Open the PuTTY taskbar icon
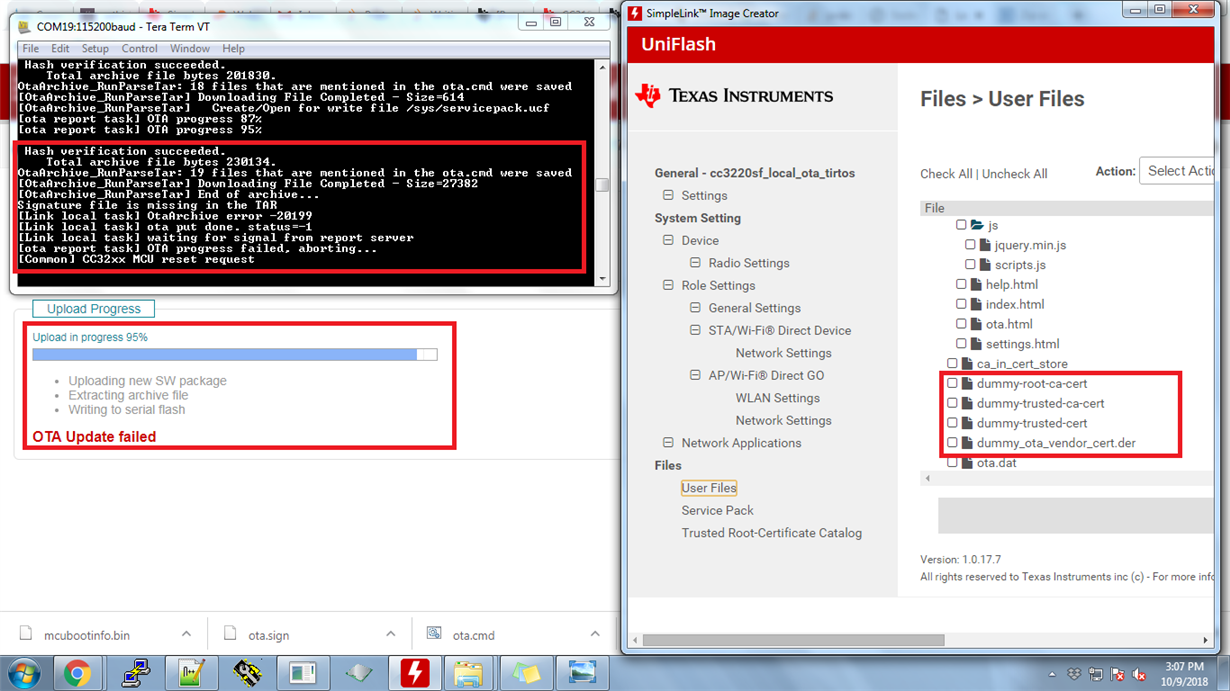Viewport: 1230px width, 691px height. (135, 673)
